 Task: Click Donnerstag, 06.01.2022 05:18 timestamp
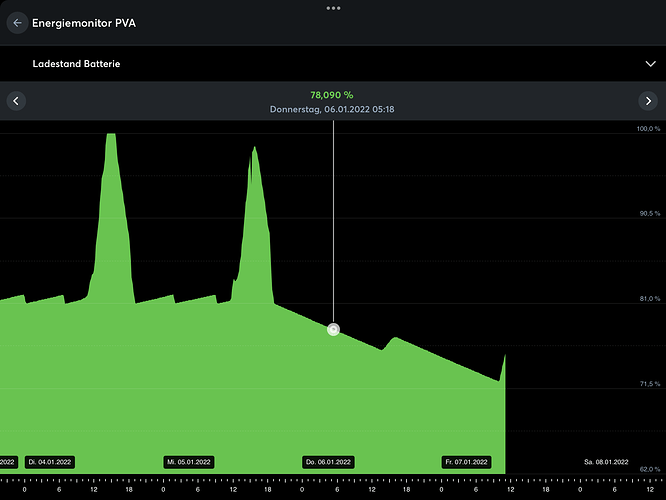coord(332,110)
